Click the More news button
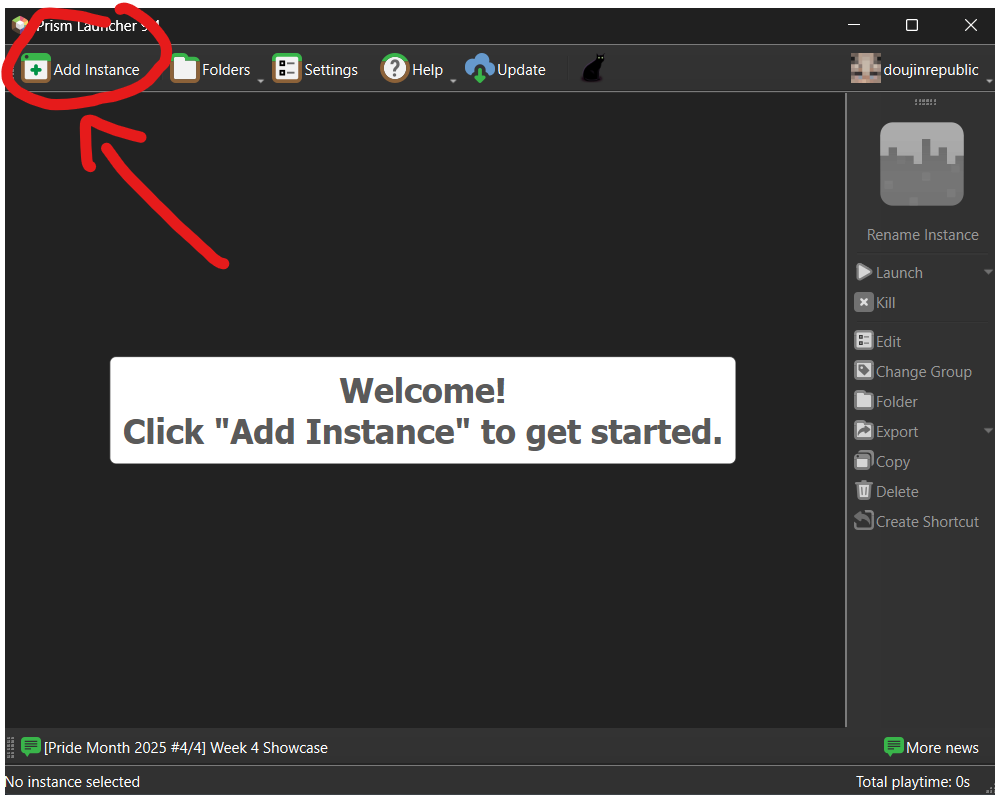 coord(931,747)
